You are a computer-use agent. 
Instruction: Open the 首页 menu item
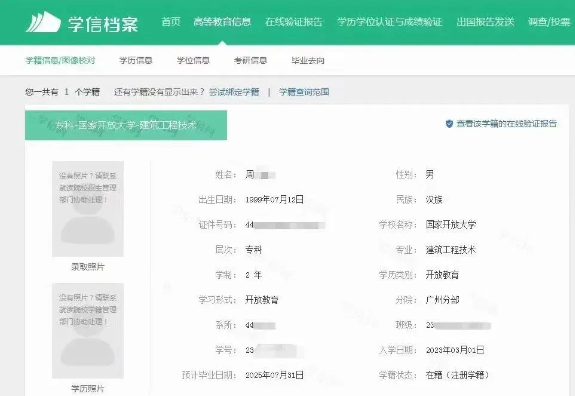click(171, 22)
